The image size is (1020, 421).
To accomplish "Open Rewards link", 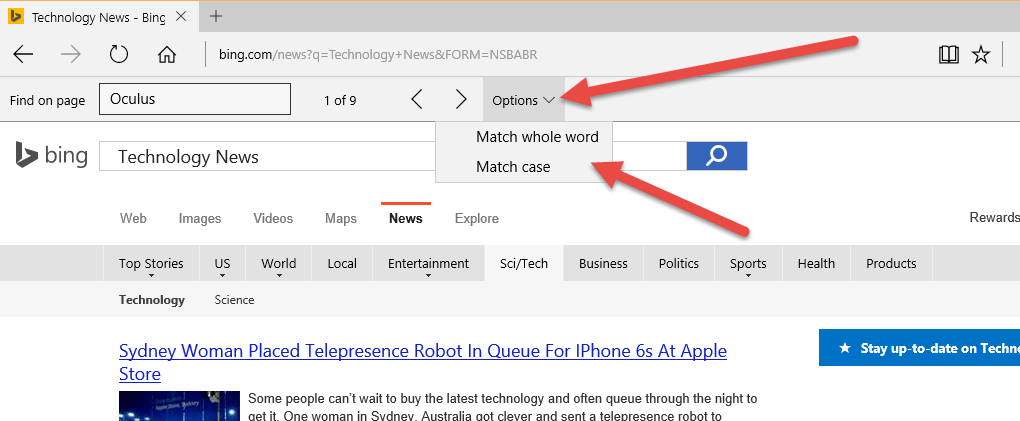I will 995,217.
